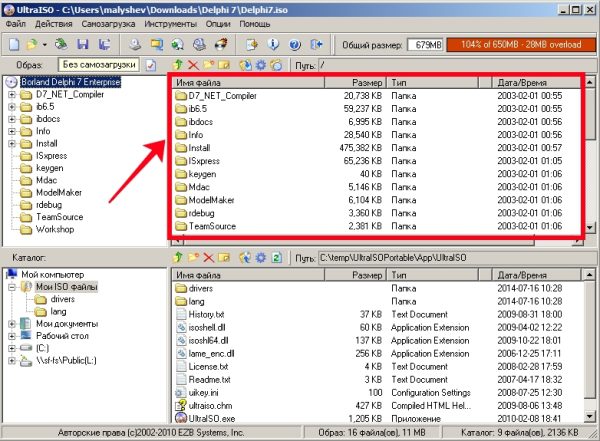
Task: Expand the Install tree node
Action: 12,144
